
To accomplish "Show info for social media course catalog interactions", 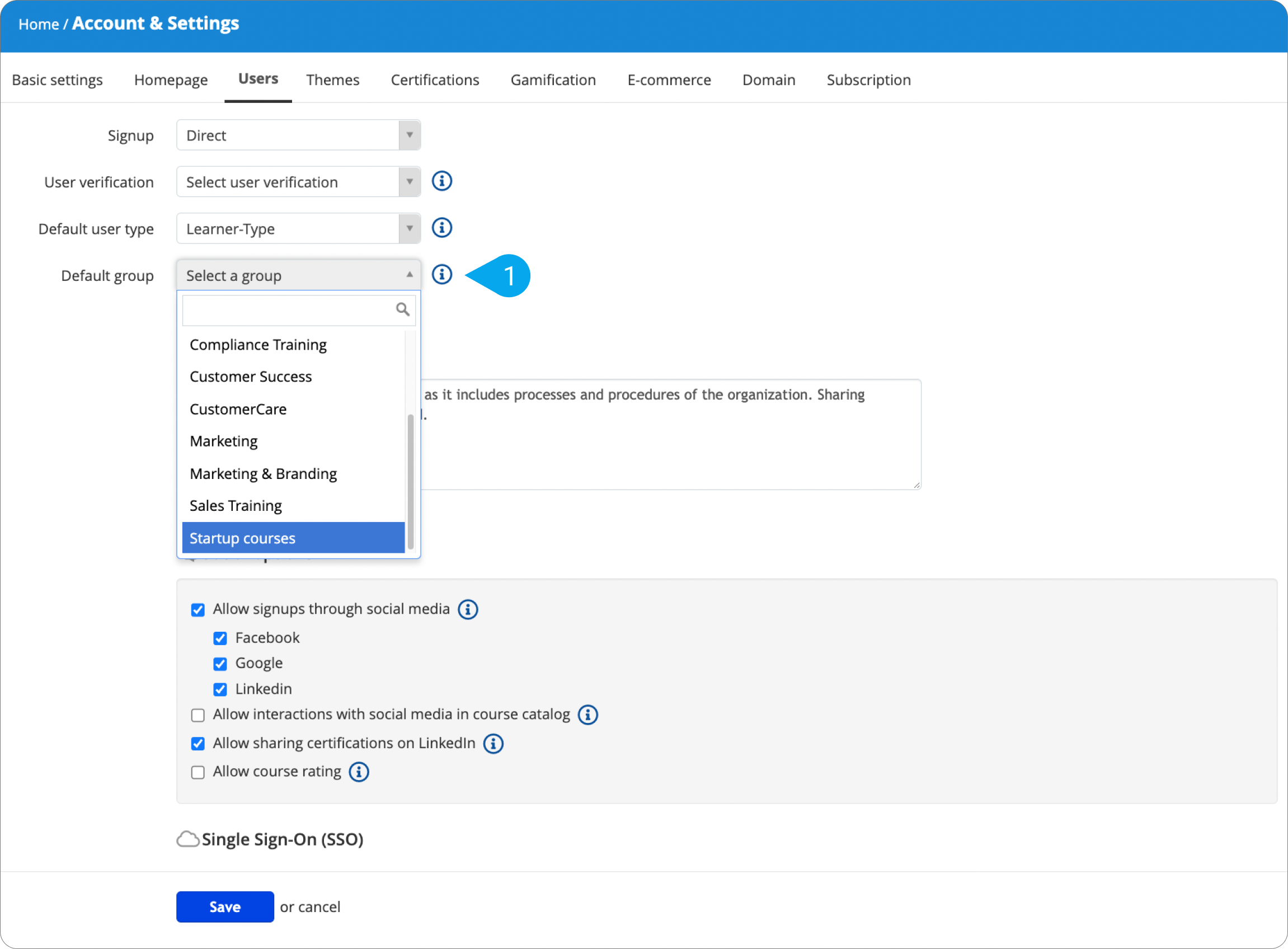I will (587, 715).
